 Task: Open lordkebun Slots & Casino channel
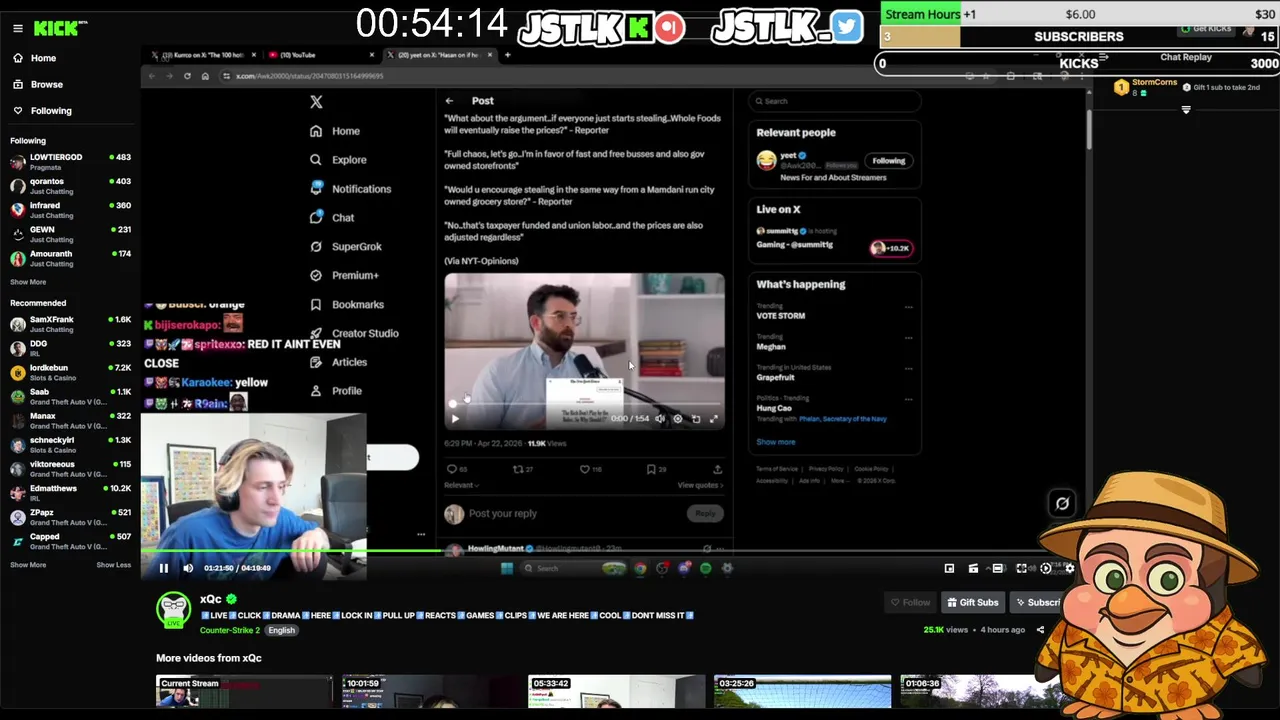[x=70, y=372]
